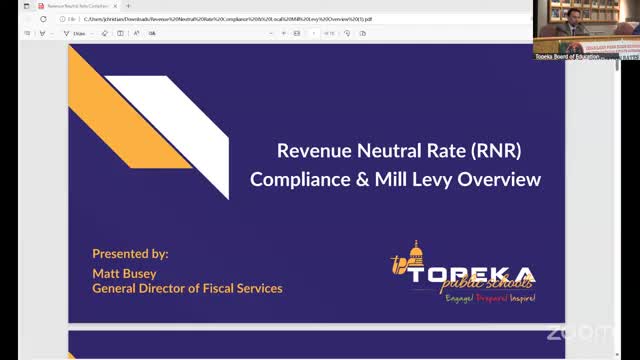Viewport: 640px width, 360px height.
Task: Click the PDF vertical scrollbar thumb
Action: click(x=617, y=65)
